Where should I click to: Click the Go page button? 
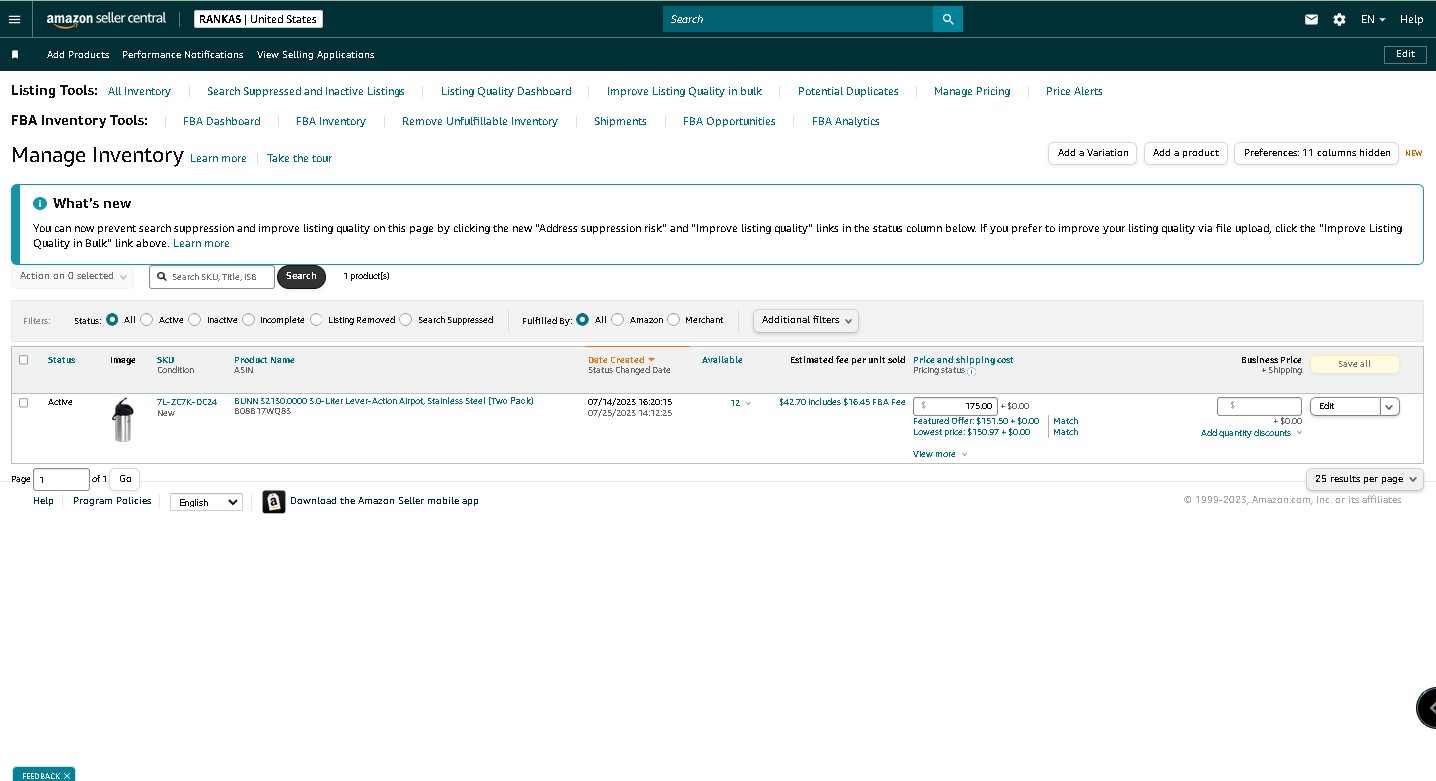coord(125,479)
